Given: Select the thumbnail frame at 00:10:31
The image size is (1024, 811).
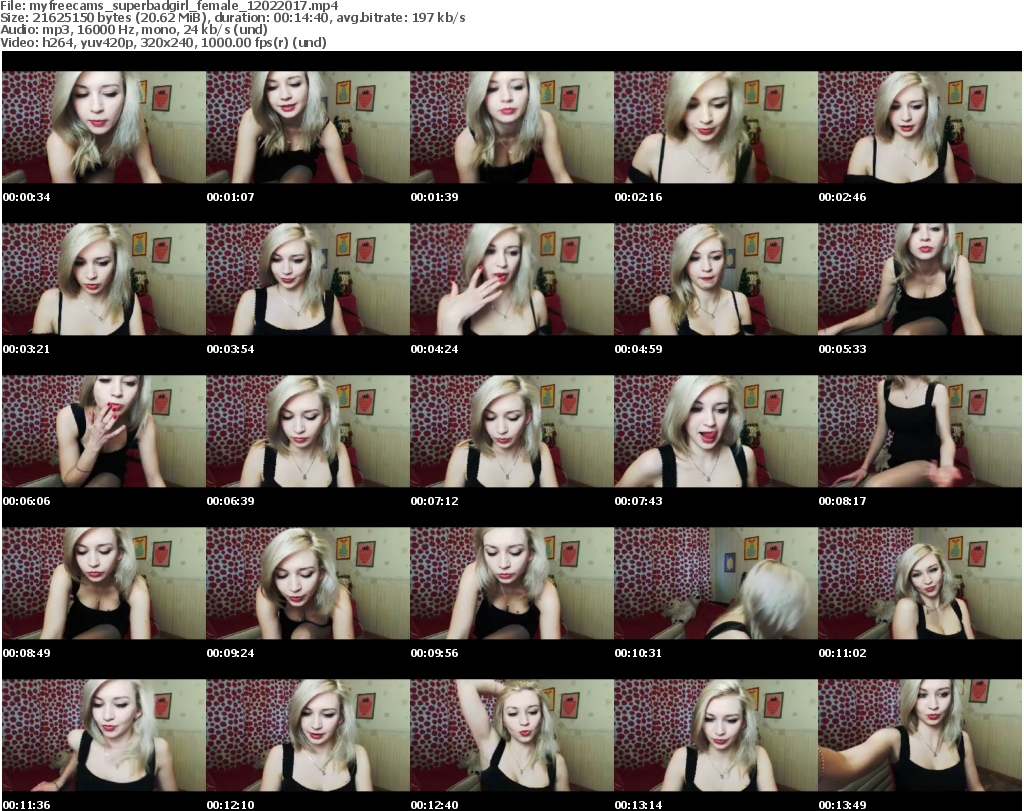Looking at the screenshot, I should point(716,583).
